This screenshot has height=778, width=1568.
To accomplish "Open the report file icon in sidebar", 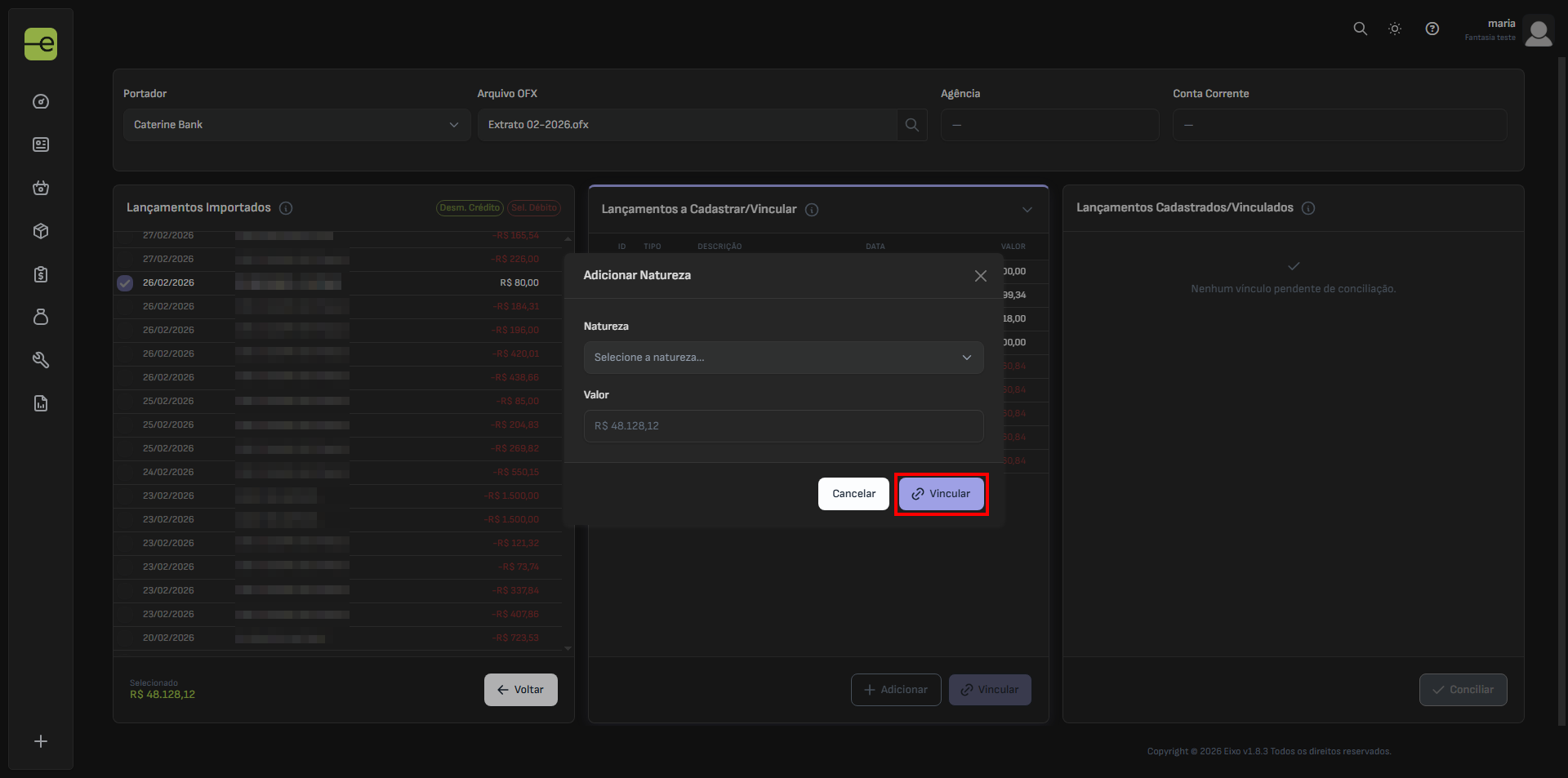I will 41,403.
